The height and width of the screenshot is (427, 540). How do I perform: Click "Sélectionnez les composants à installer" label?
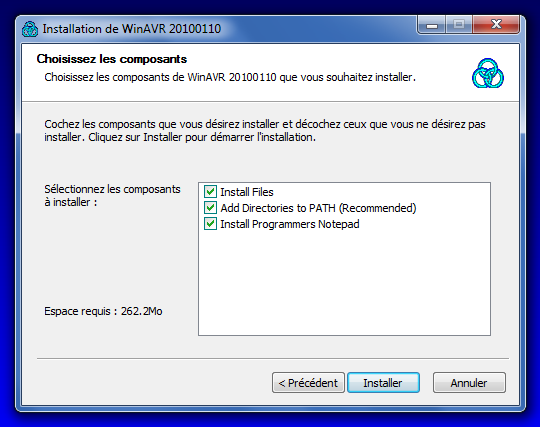coord(112,196)
